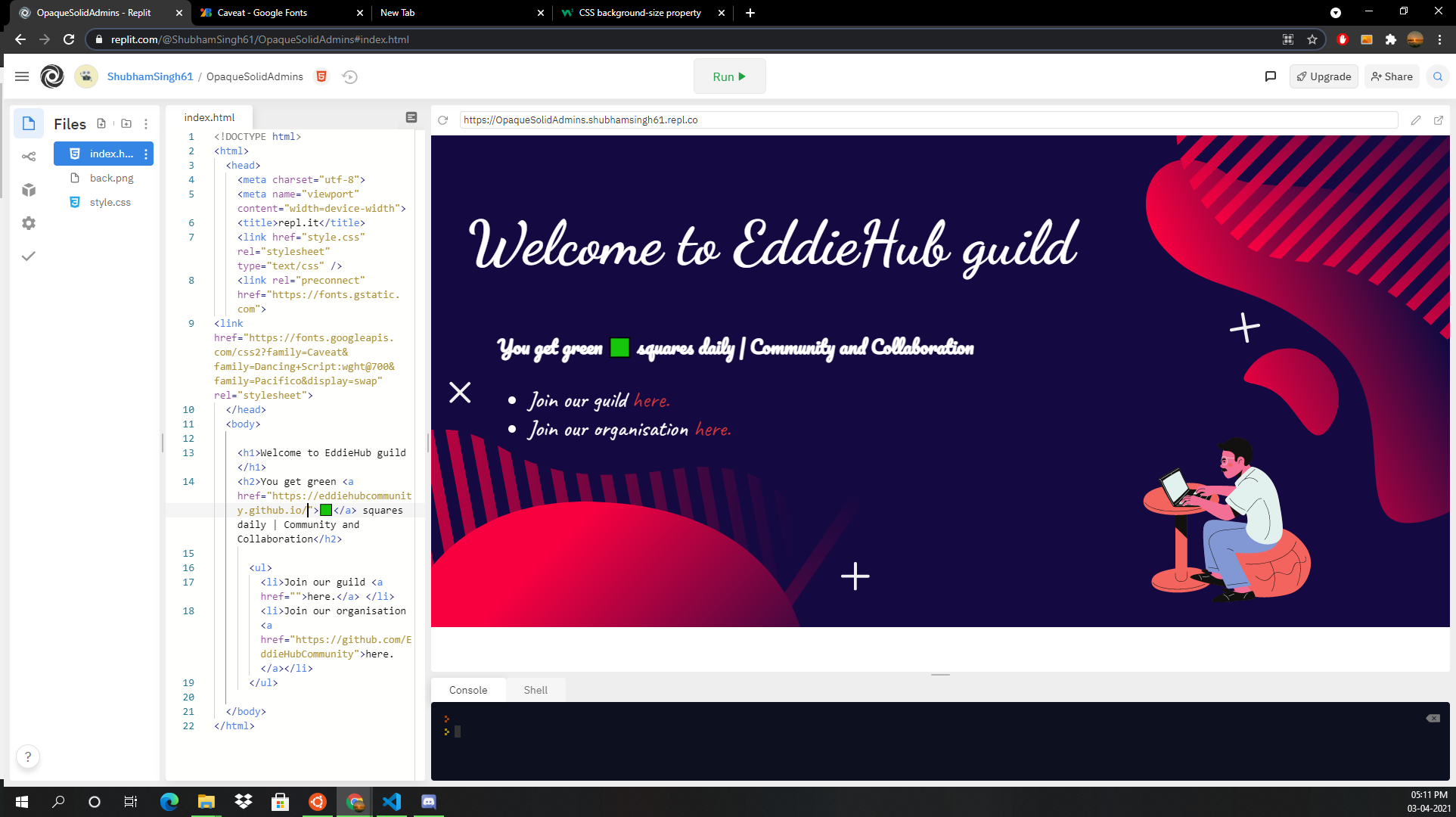Switch to the Shell tab
The image size is (1456, 817).
536,690
